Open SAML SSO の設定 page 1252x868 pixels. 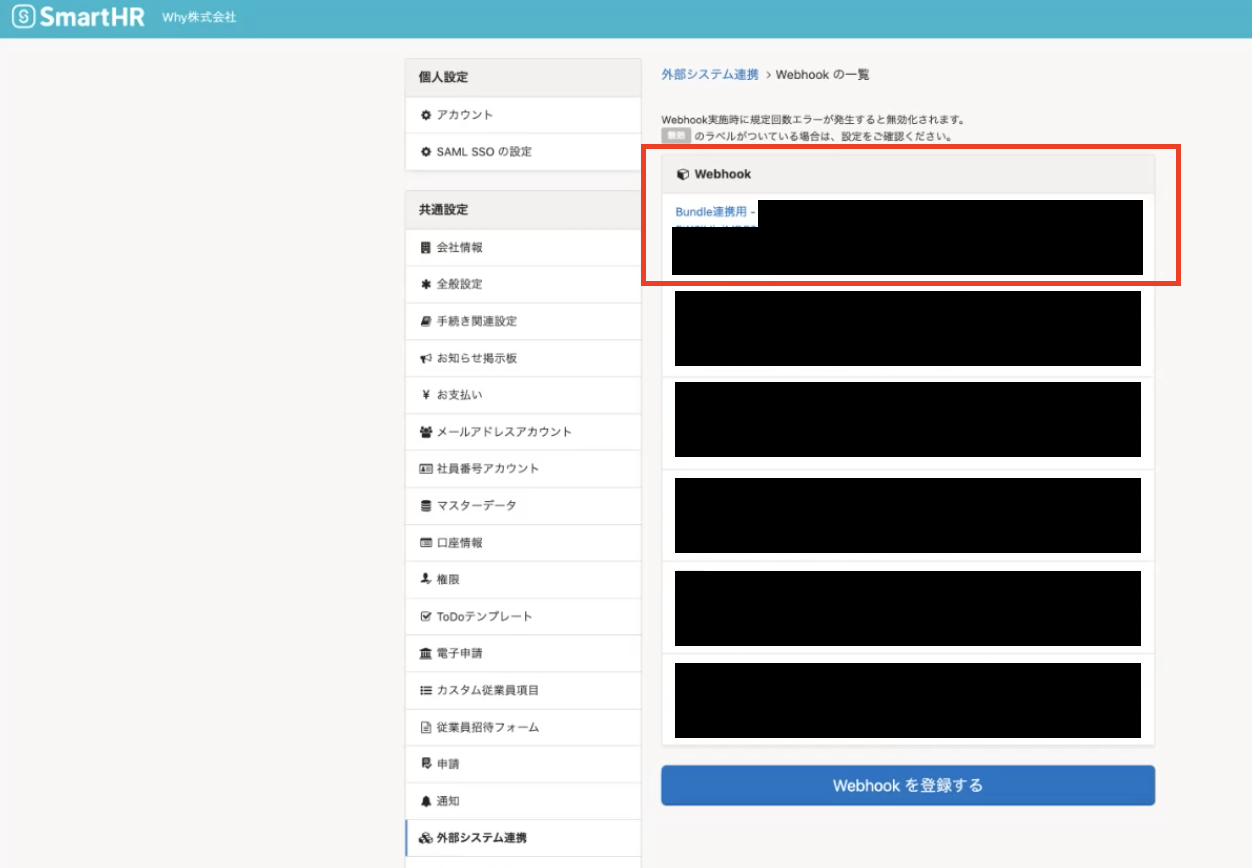[523, 152]
